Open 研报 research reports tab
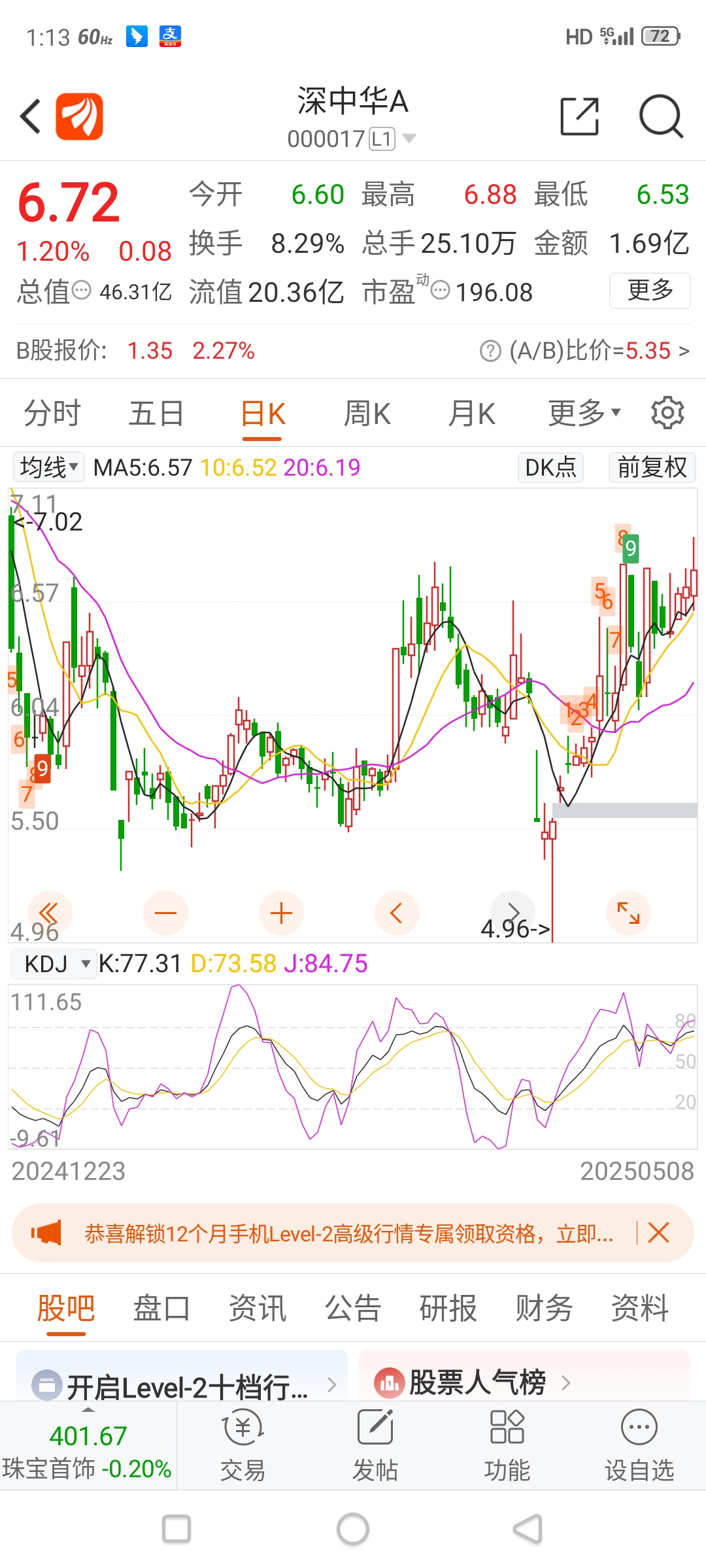Viewport: 706px width, 1568px height. [x=448, y=1308]
